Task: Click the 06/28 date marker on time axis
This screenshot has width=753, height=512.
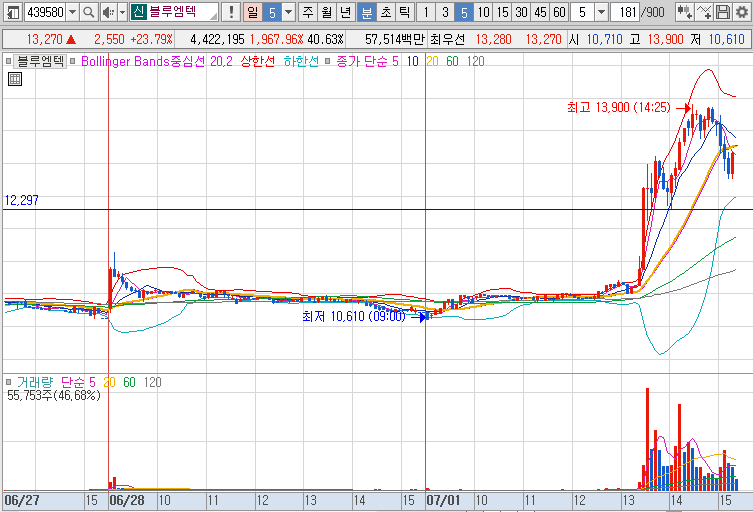Action: click(x=127, y=500)
